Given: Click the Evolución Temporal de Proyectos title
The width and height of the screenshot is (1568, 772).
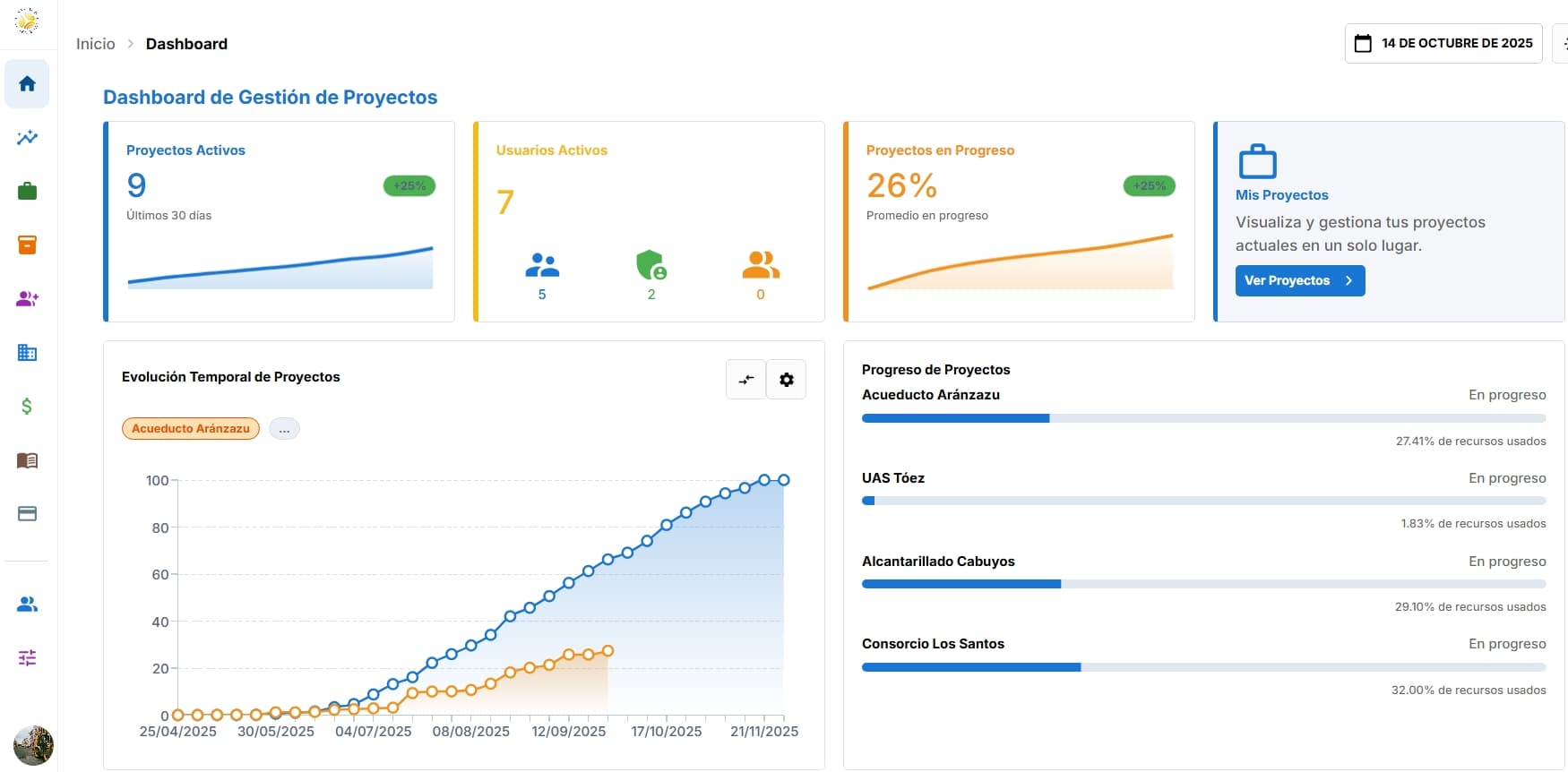Looking at the screenshot, I should (231, 377).
